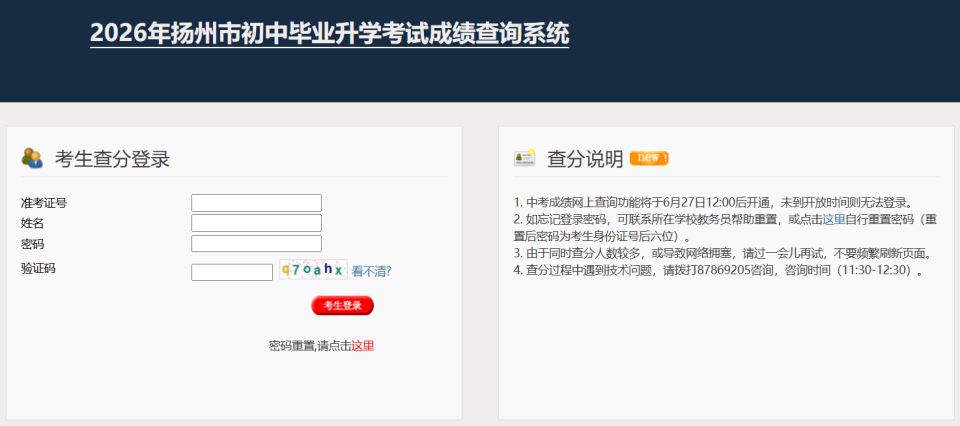Click the 考生查分登录 heading
960x426 pixels.
[x=112, y=159]
